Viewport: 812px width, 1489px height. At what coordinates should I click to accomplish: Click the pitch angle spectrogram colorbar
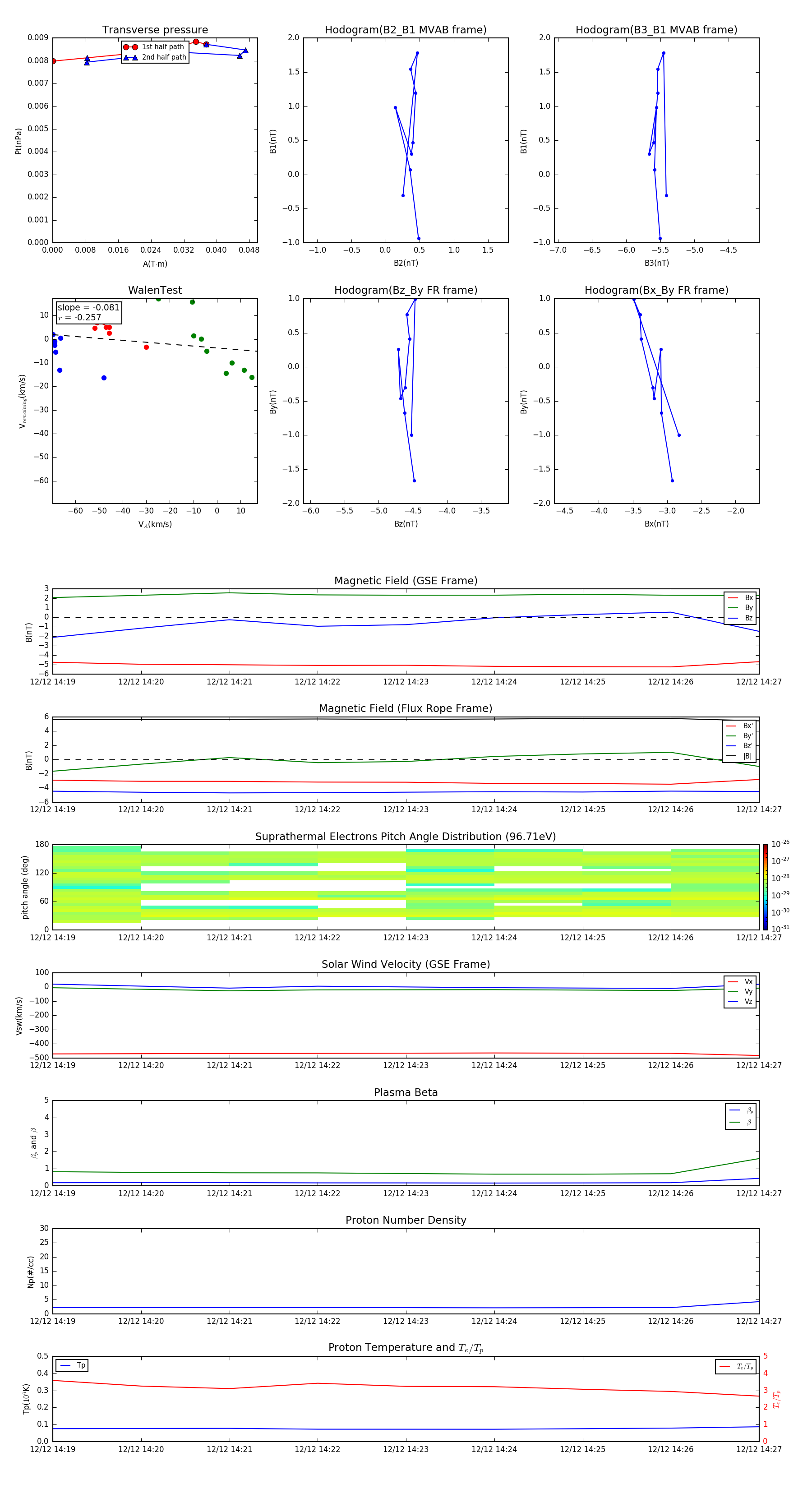[x=765, y=887]
